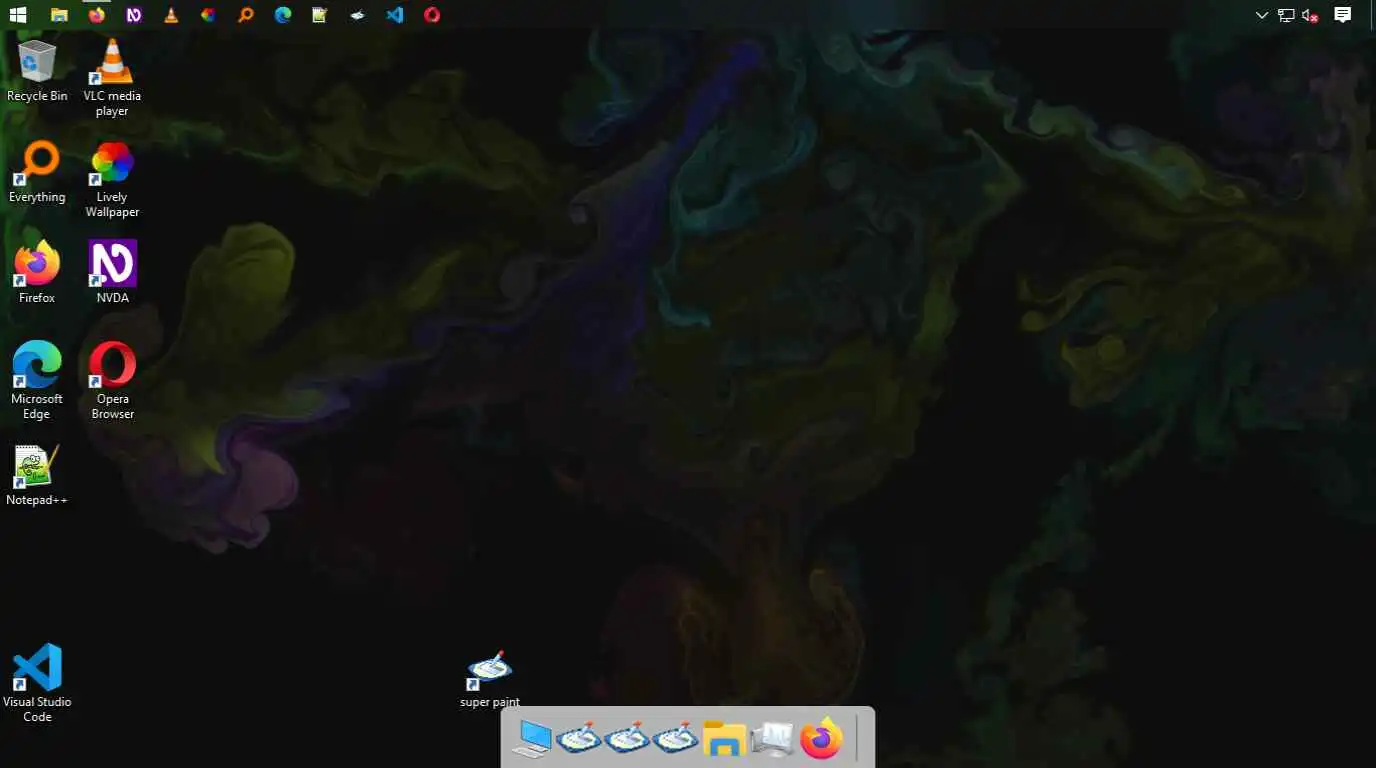Open Notepad++ from the taskbar
Screen dimensions: 1376x768
[320, 15]
